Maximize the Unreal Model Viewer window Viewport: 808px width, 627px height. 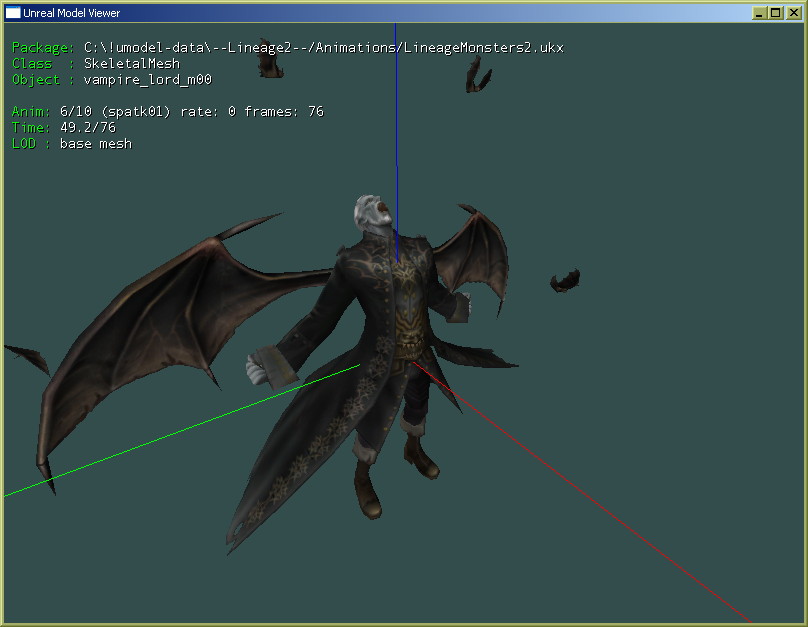[776, 13]
